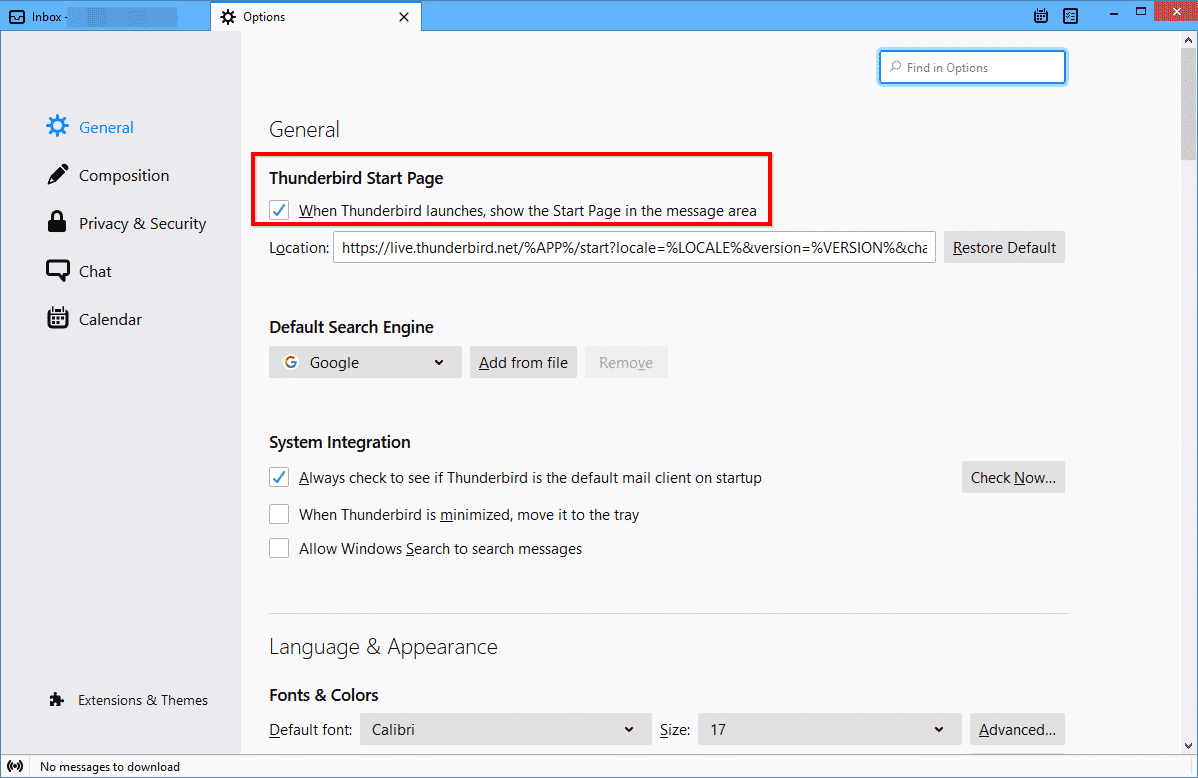
Task: Click the Calendar icon in sidebar
Action: point(57,318)
